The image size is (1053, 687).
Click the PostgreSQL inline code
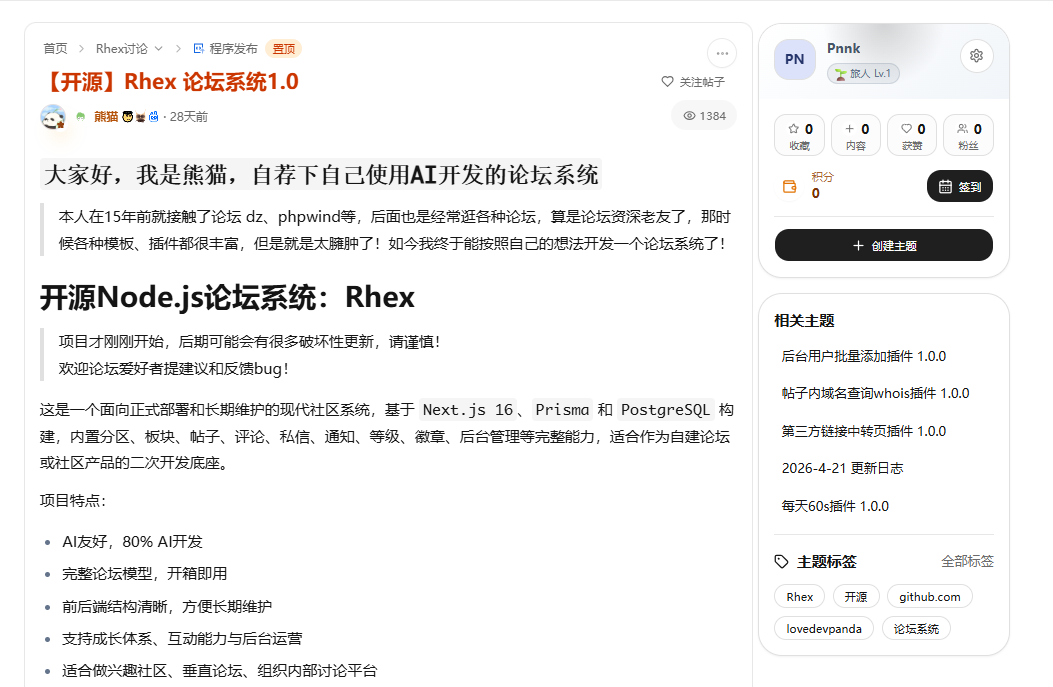click(x=665, y=410)
